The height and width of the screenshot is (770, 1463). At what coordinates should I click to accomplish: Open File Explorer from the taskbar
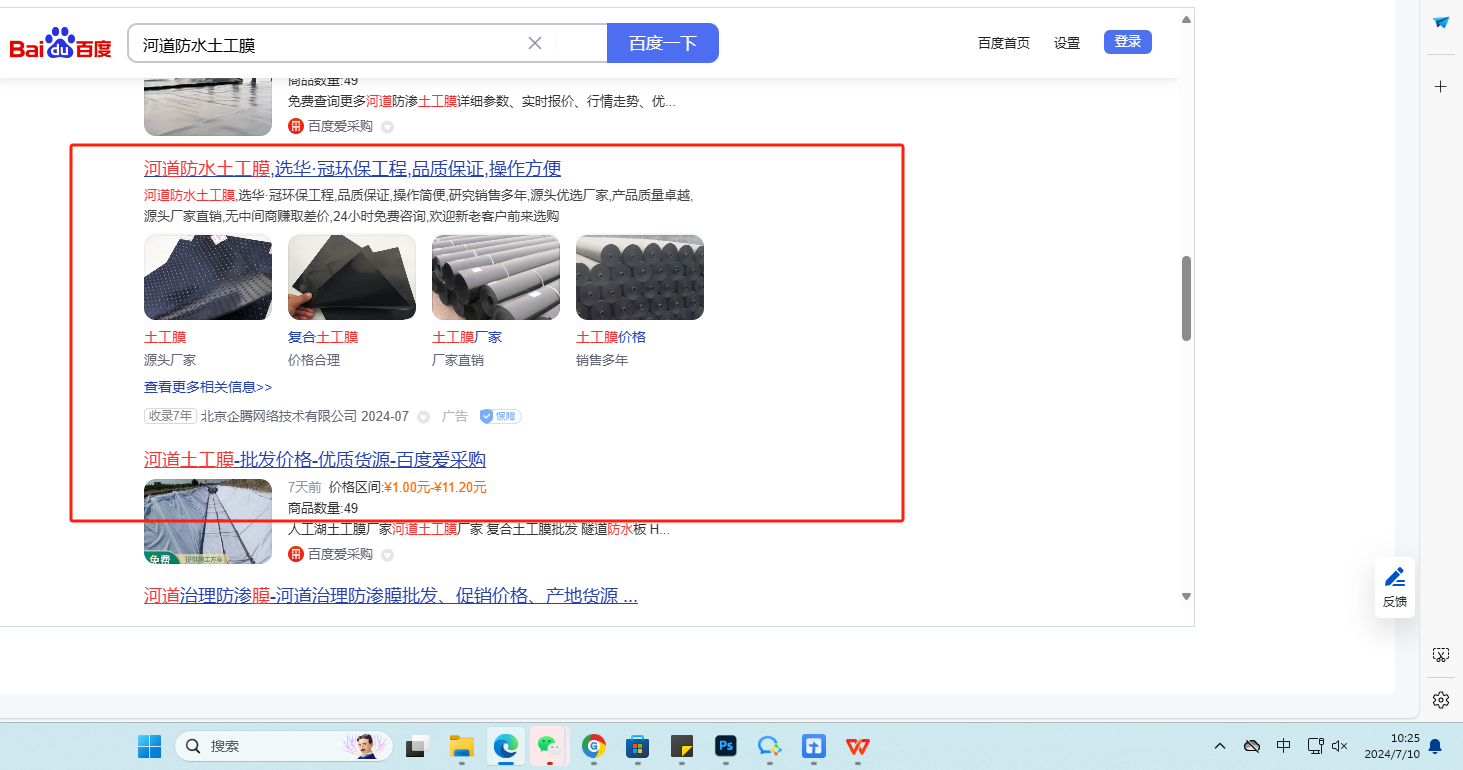461,746
